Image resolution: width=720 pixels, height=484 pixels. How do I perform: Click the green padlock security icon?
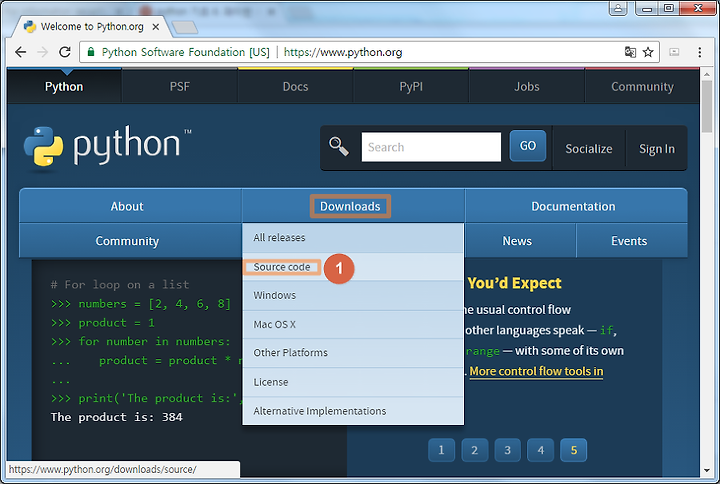91,51
